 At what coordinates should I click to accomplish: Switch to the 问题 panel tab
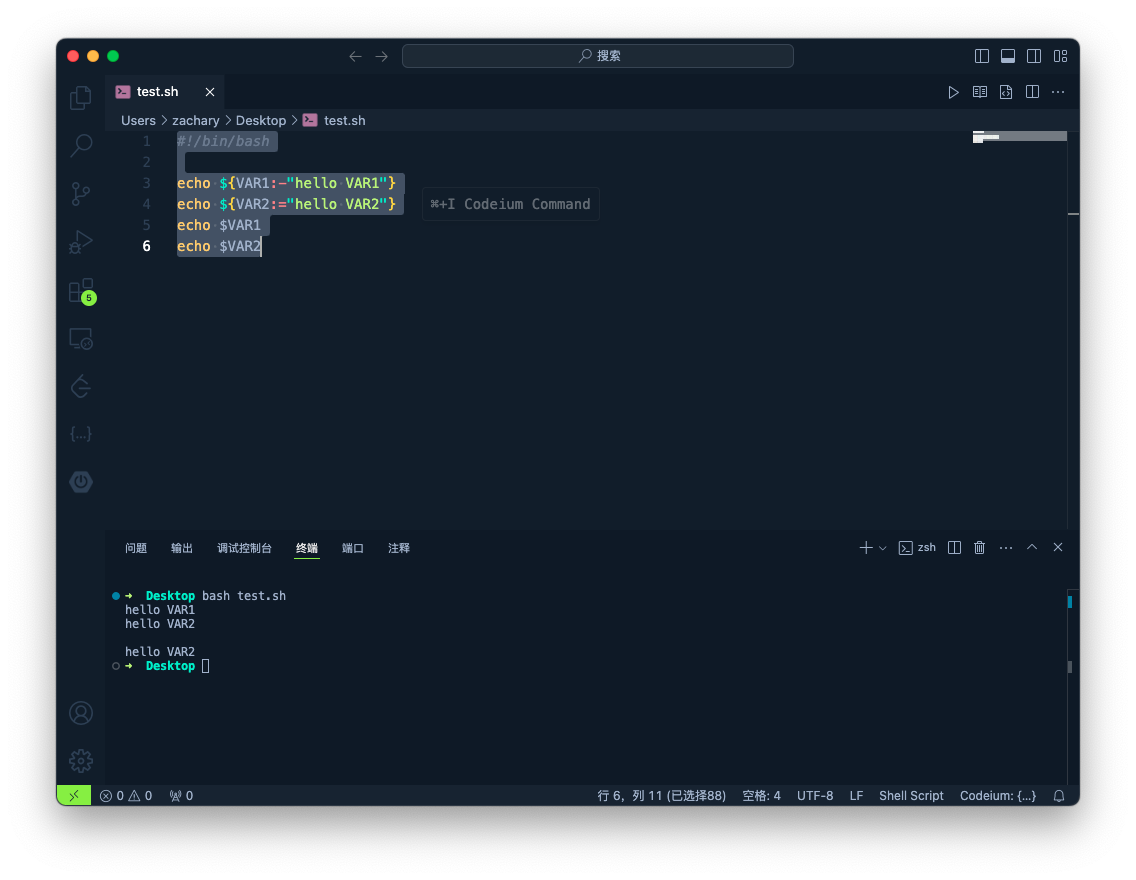pos(136,548)
